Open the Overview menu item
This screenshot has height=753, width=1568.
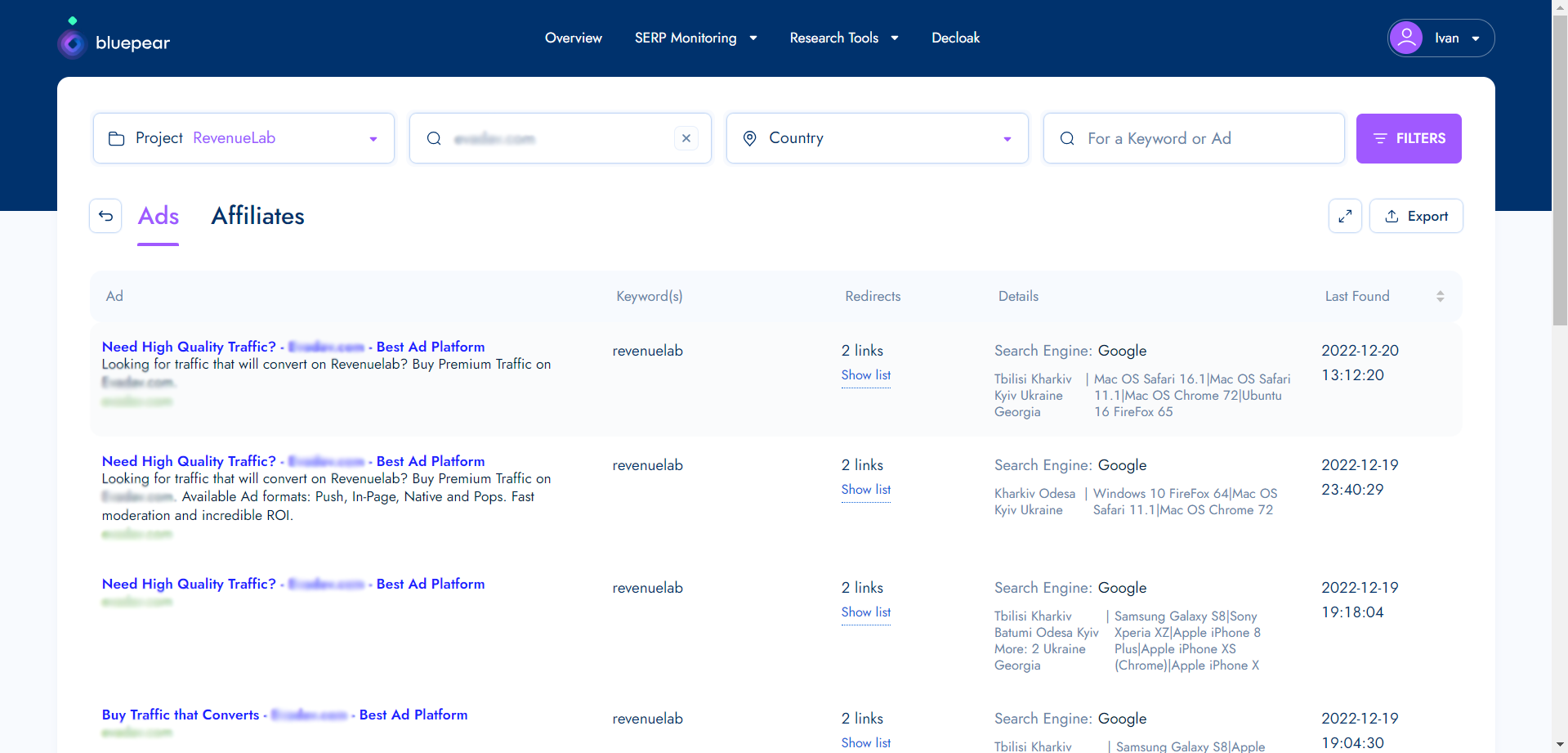tap(573, 38)
